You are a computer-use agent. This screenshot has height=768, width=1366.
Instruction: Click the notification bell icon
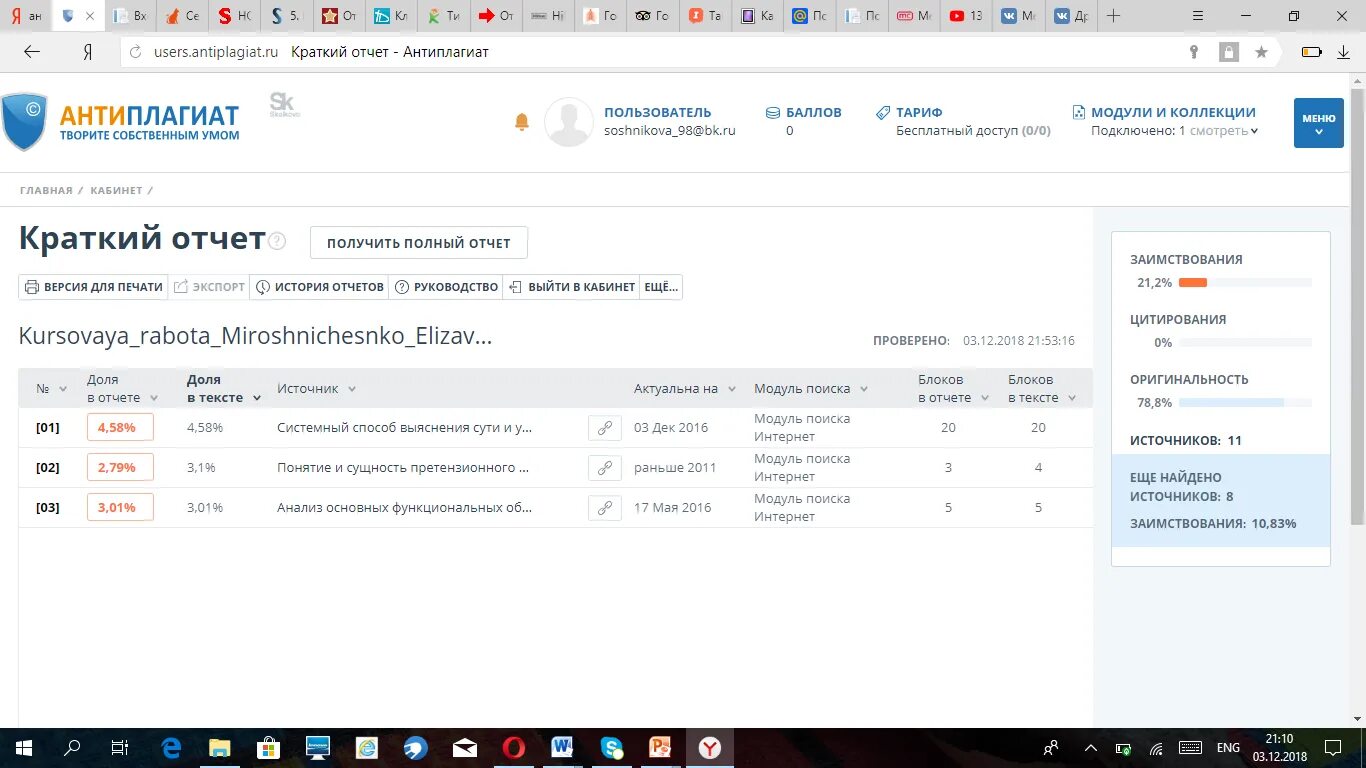click(x=521, y=122)
